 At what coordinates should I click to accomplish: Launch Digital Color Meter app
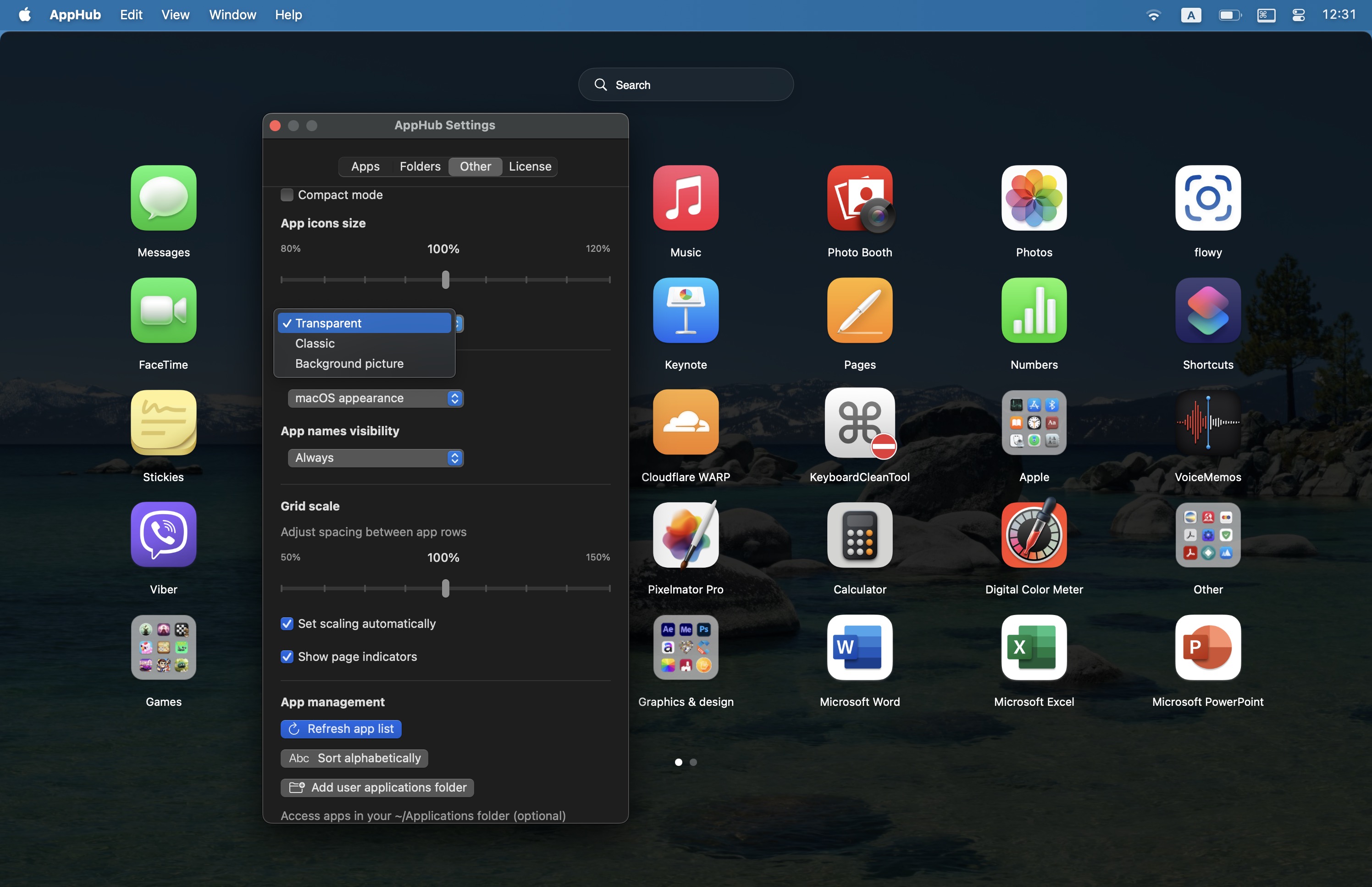pyautogui.click(x=1034, y=534)
